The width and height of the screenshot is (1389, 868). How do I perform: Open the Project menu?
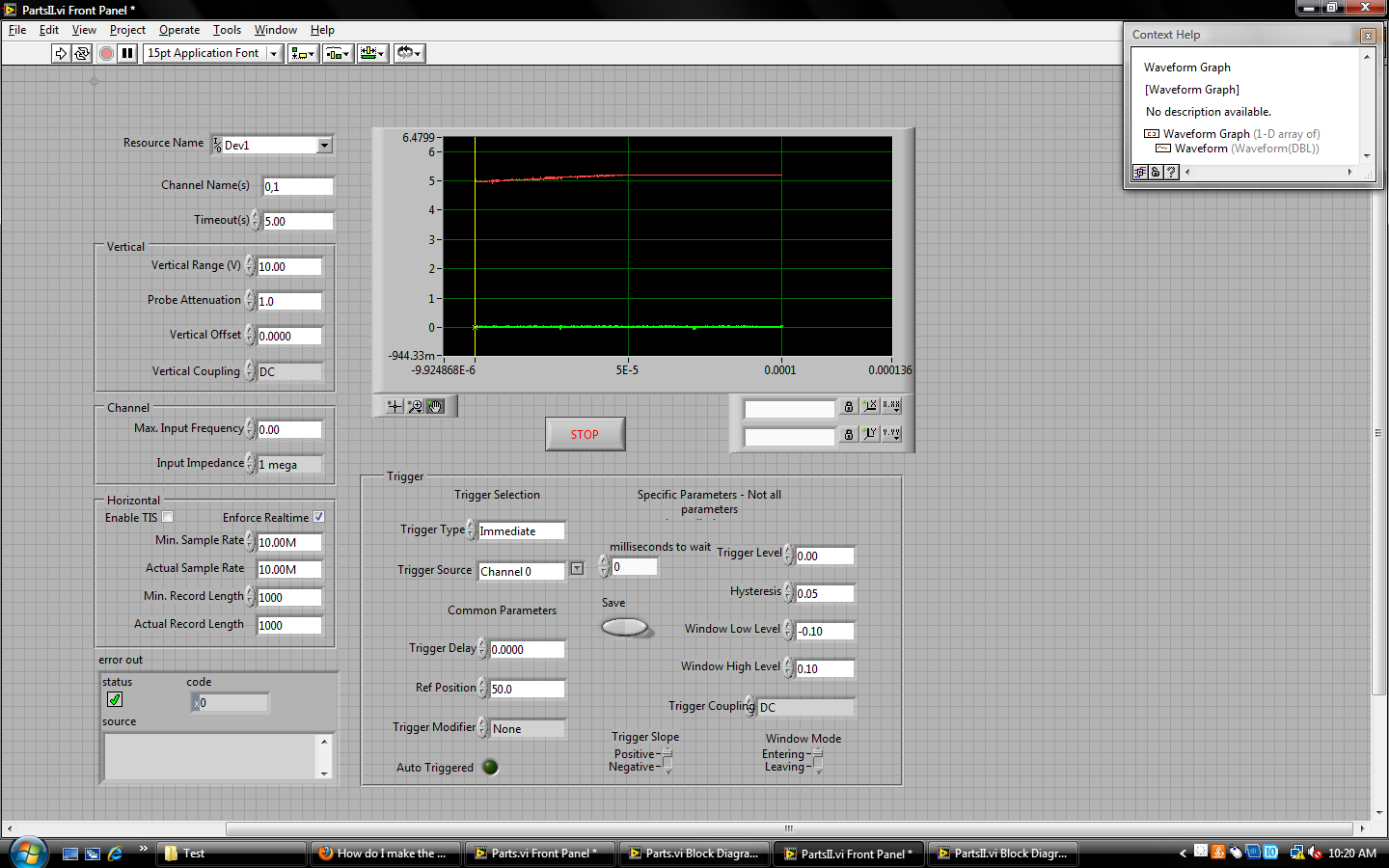click(x=127, y=30)
